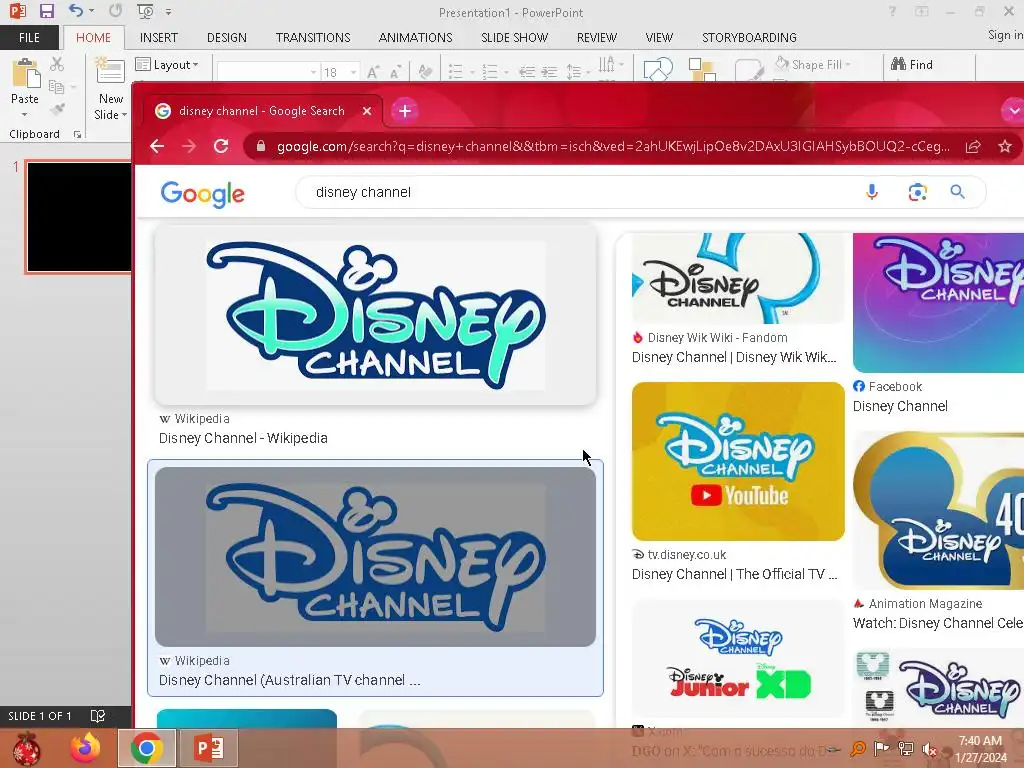Open the Disney Channel YouTube thumbnail

click(x=738, y=461)
